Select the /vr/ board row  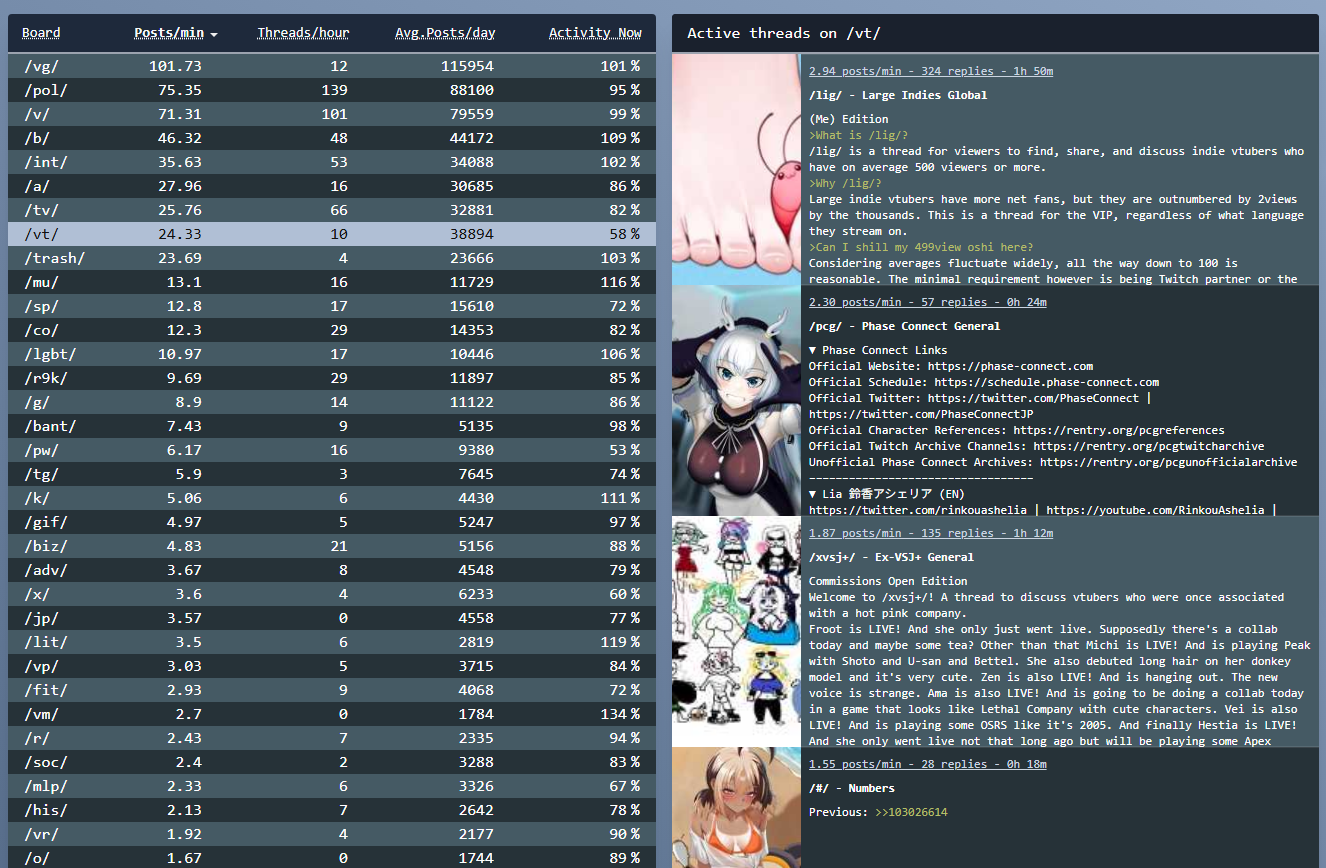tap(332, 834)
